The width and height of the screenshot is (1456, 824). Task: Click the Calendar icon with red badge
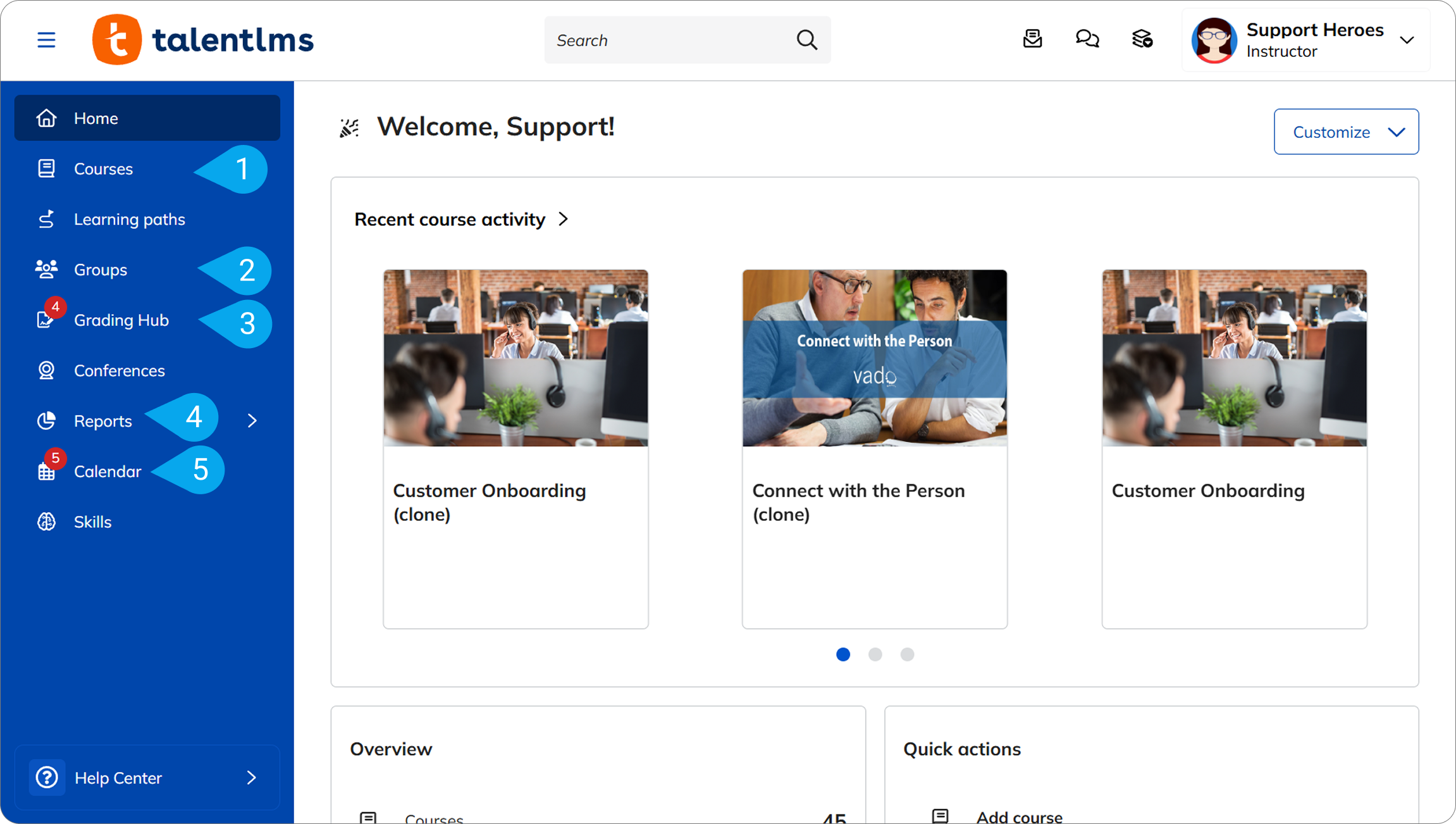coord(46,470)
